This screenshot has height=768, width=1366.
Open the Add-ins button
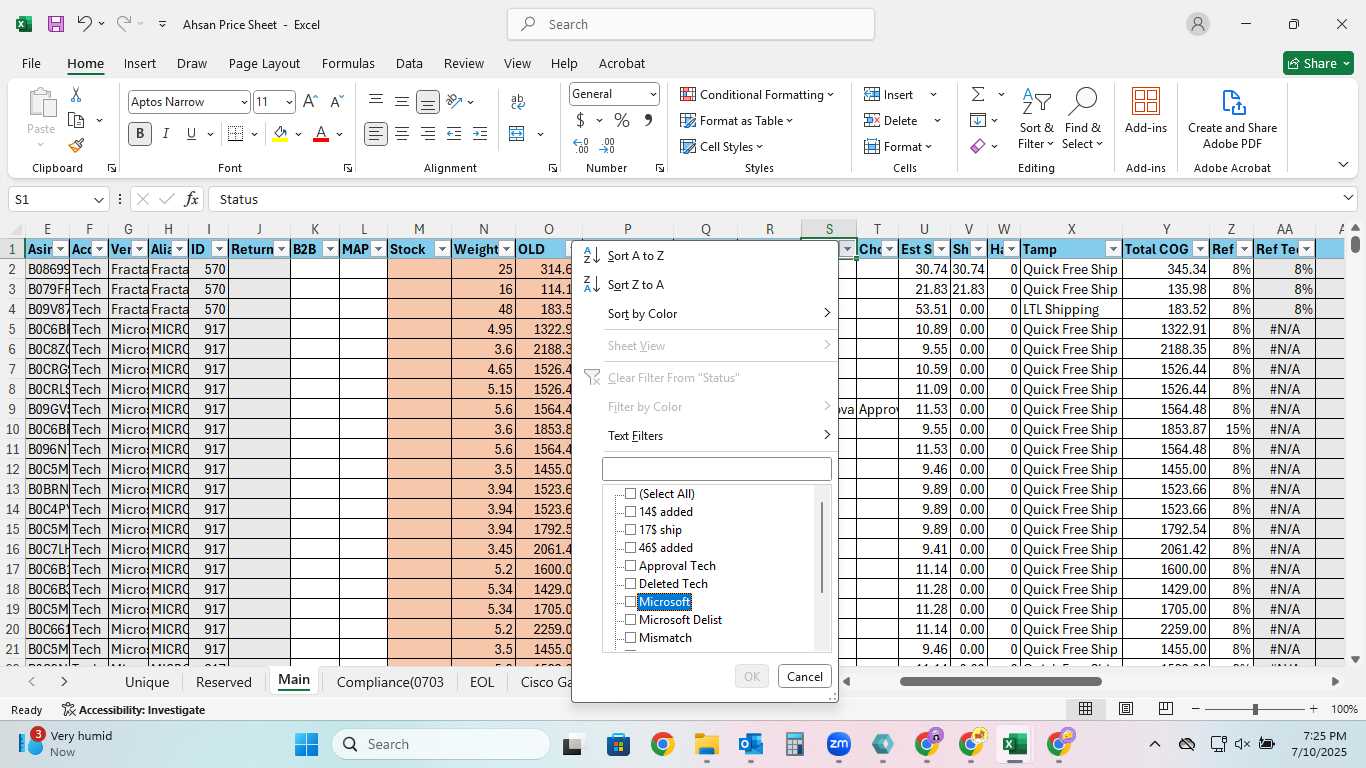click(1146, 112)
